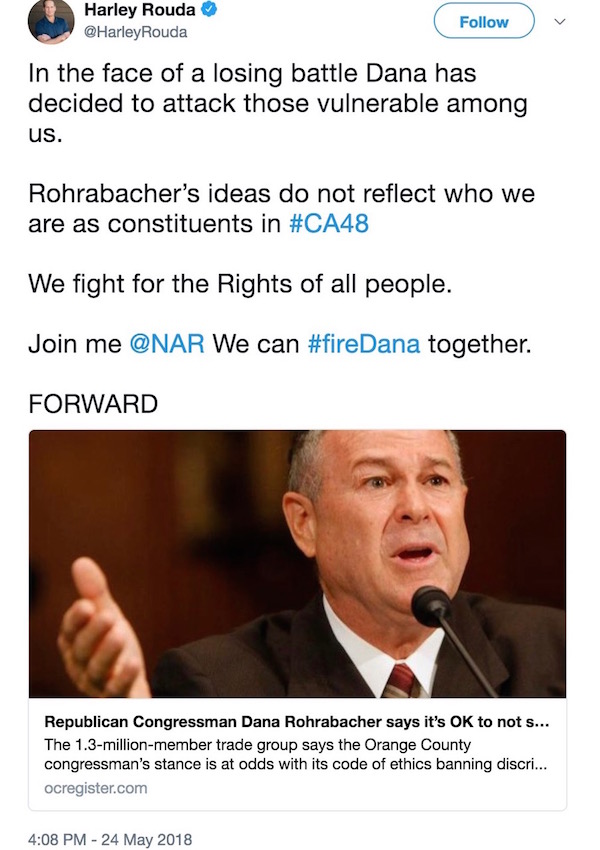Open the #CA48 hashtag

point(329,223)
